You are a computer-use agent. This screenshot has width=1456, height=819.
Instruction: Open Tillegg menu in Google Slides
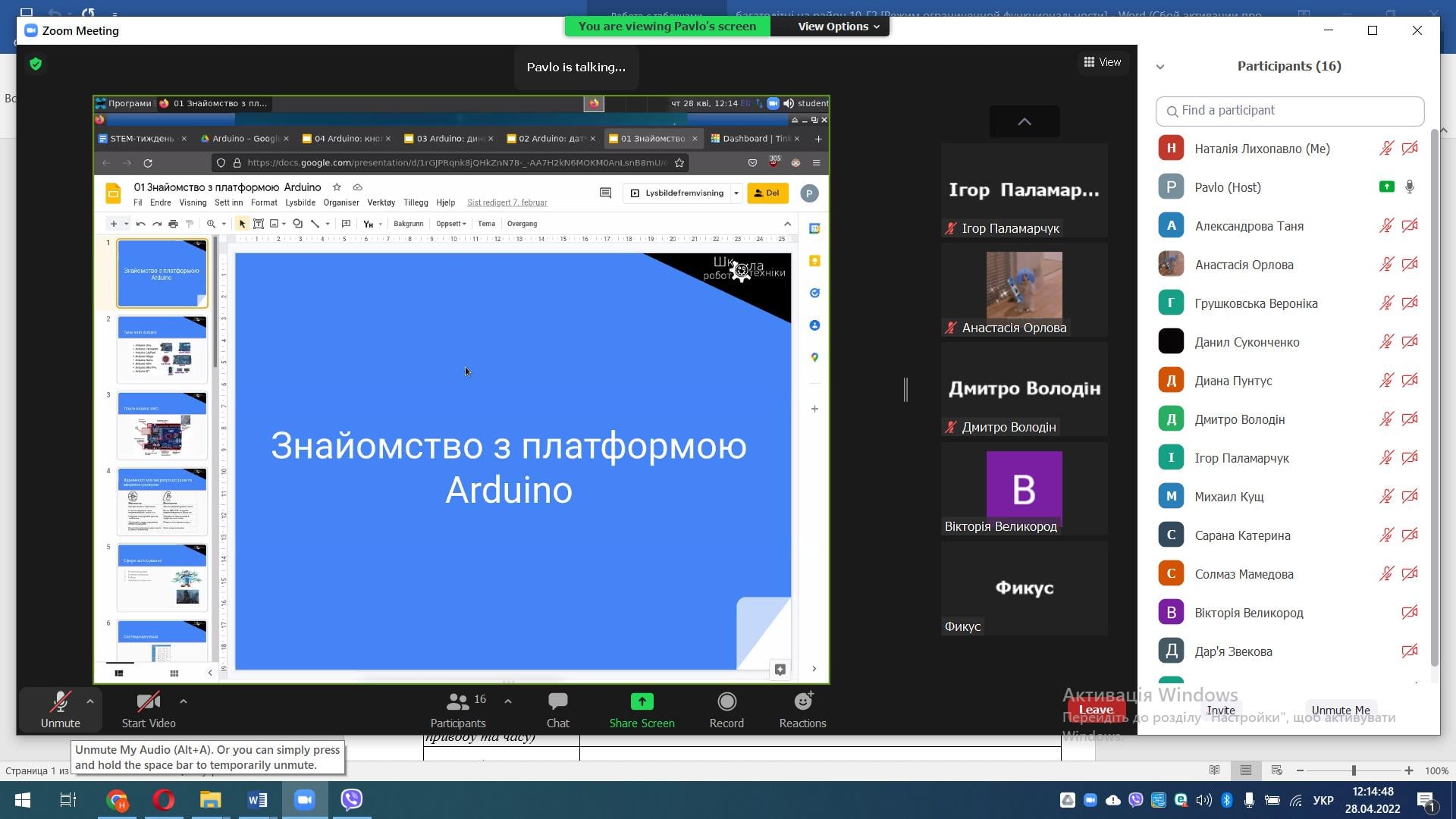click(416, 202)
